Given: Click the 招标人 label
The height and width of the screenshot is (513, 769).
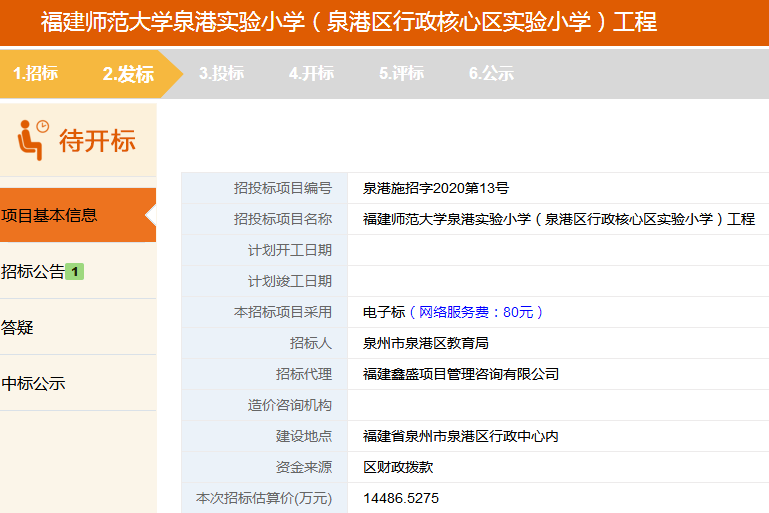Looking at the screenshot, I should point(311,343).
